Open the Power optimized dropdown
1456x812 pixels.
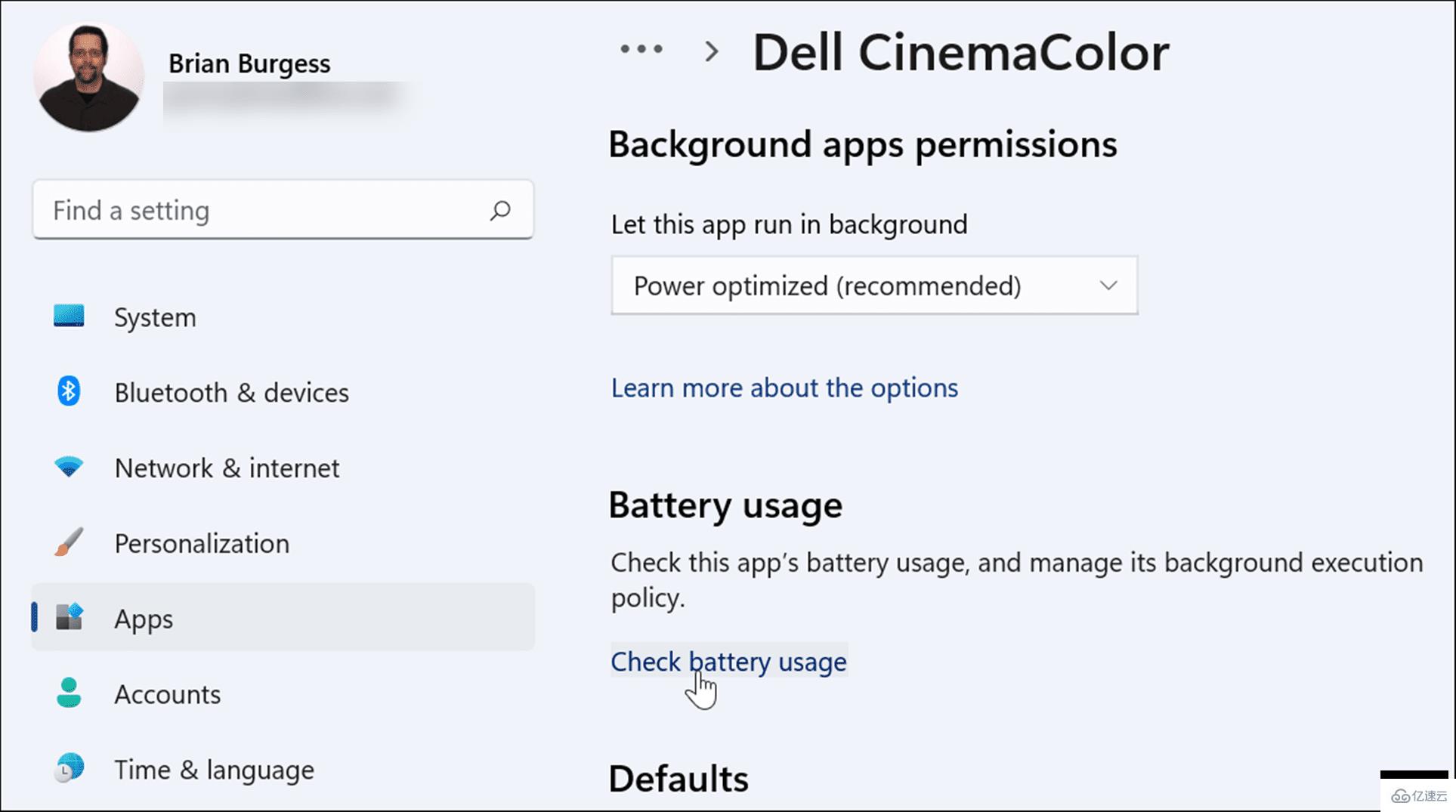pos(874,286)
